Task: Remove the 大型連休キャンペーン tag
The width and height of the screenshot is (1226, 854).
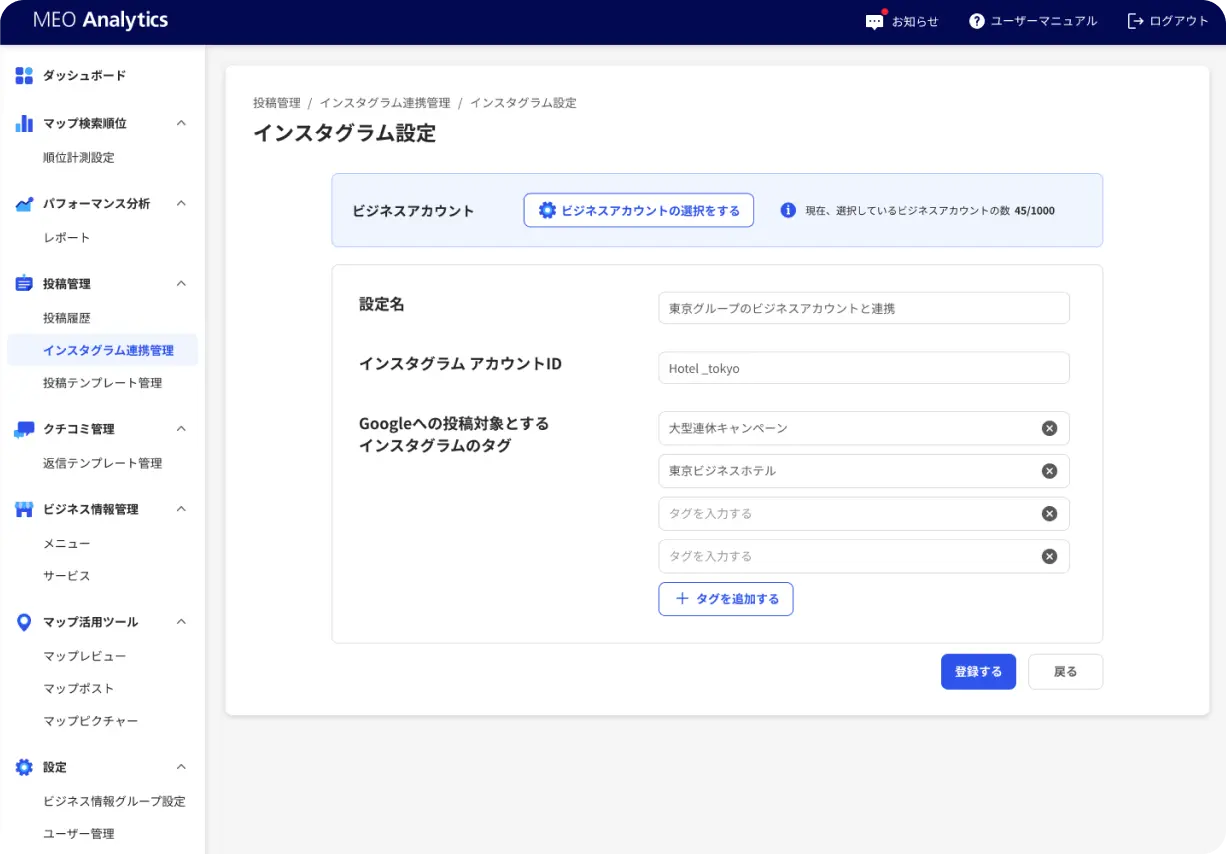Action: pyautogui.click(x=1049, y=428)
